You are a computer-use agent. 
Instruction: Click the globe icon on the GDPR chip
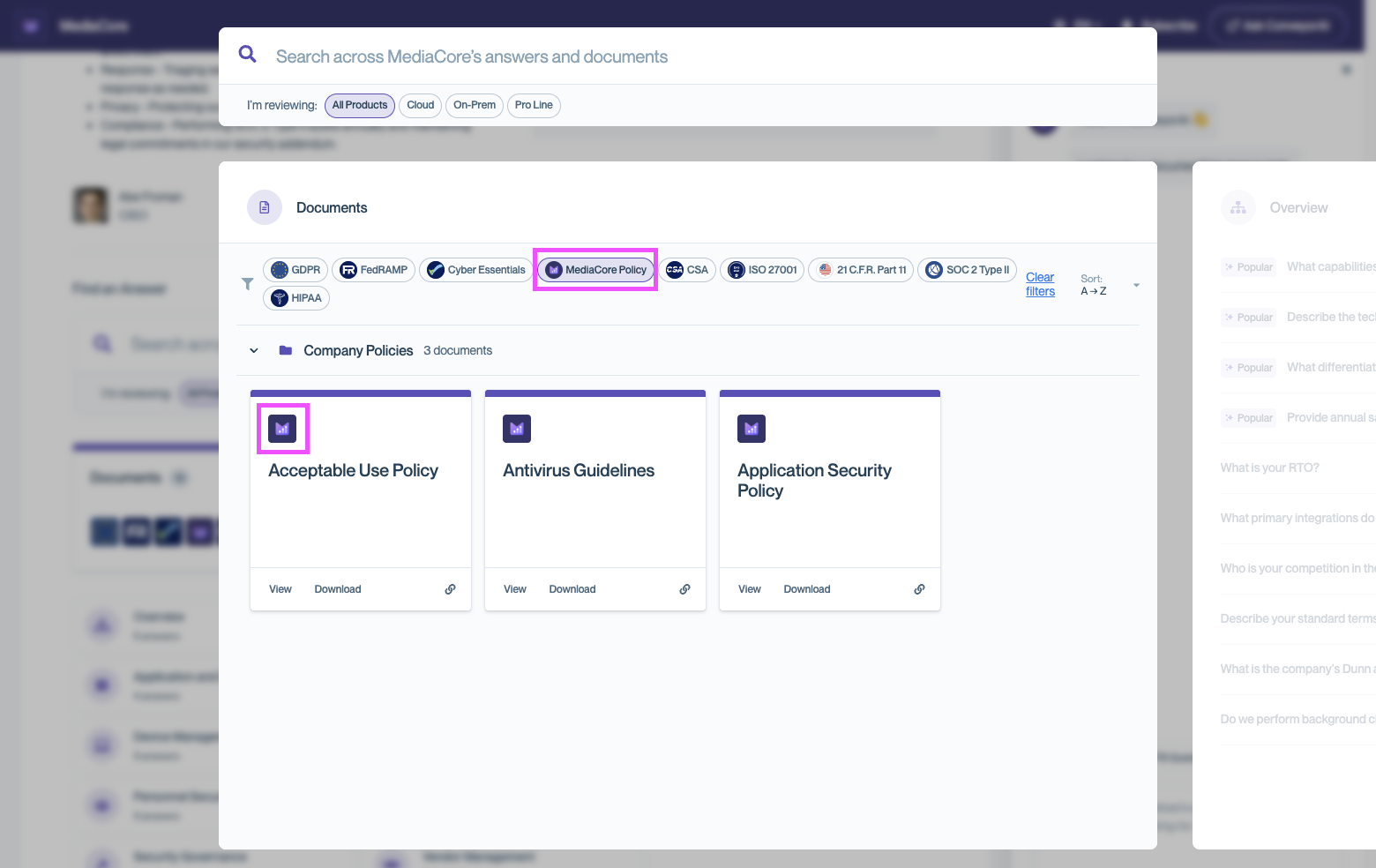281,270
